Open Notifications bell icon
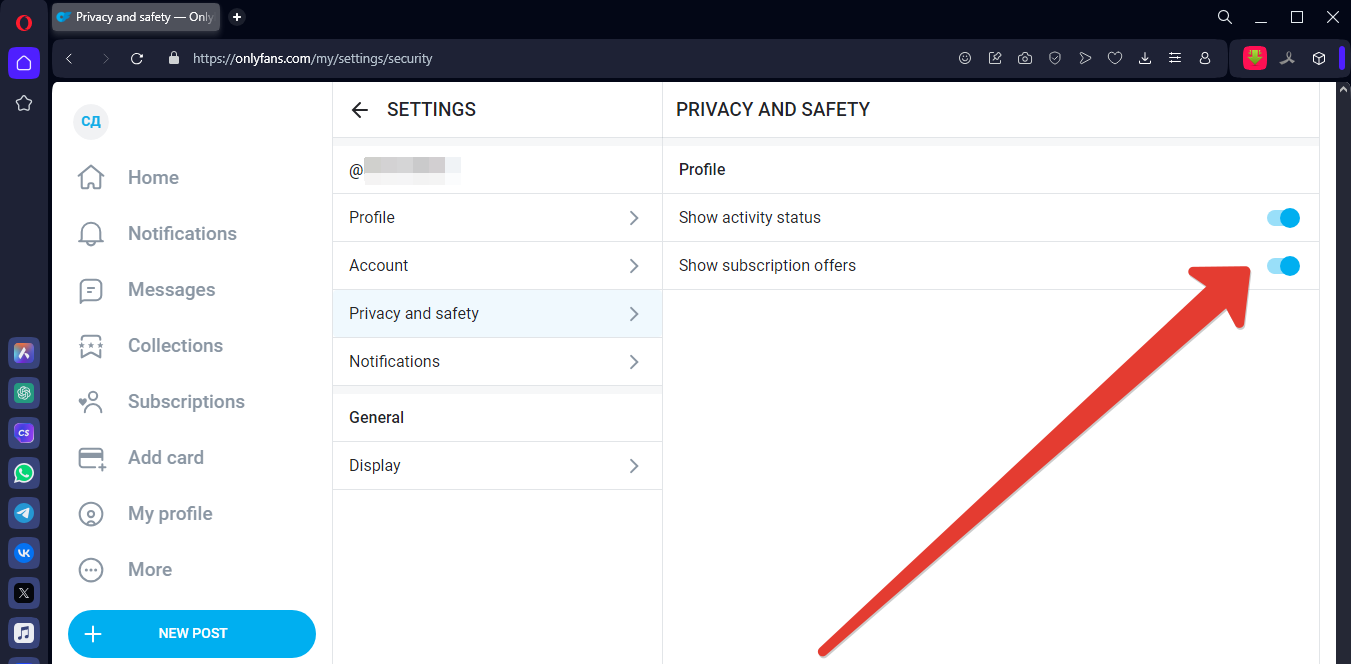The height and width of the screenshot is (664, 1351). pyautogui.click(x=91, y=234)
